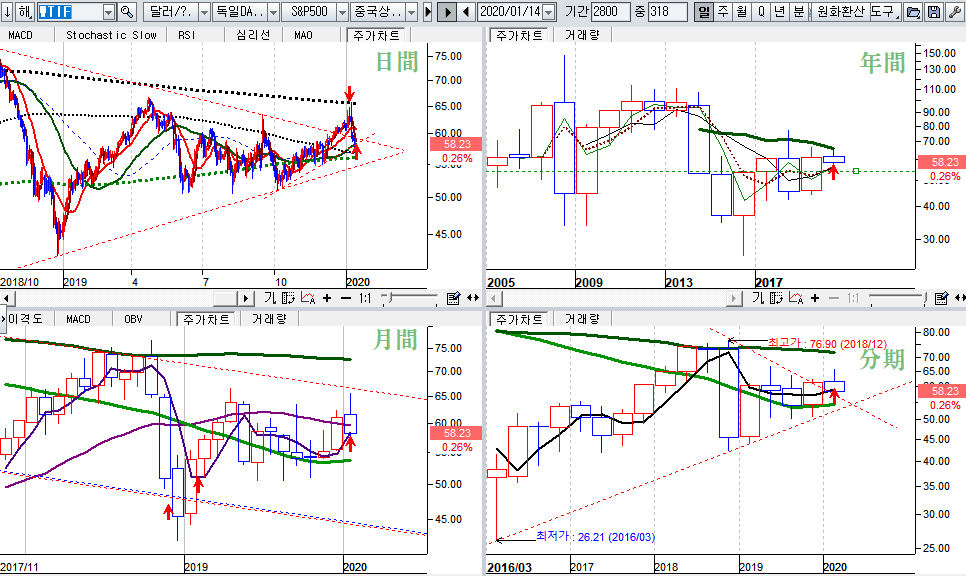Click the minus zoom-out icon under the daily chart
The image size is (966, 576).
coord(346,298)
